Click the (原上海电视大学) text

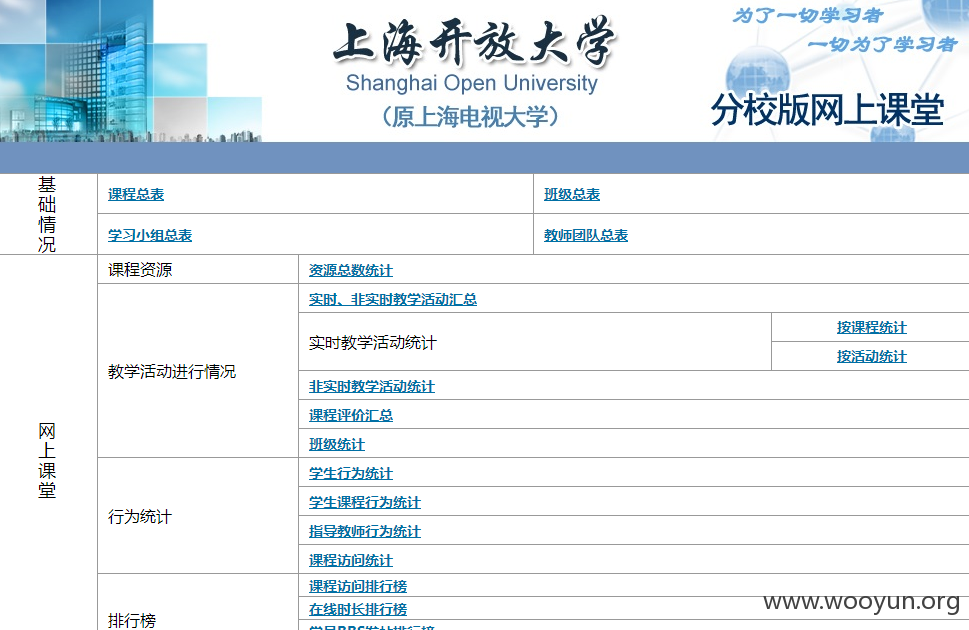point(470,117)
